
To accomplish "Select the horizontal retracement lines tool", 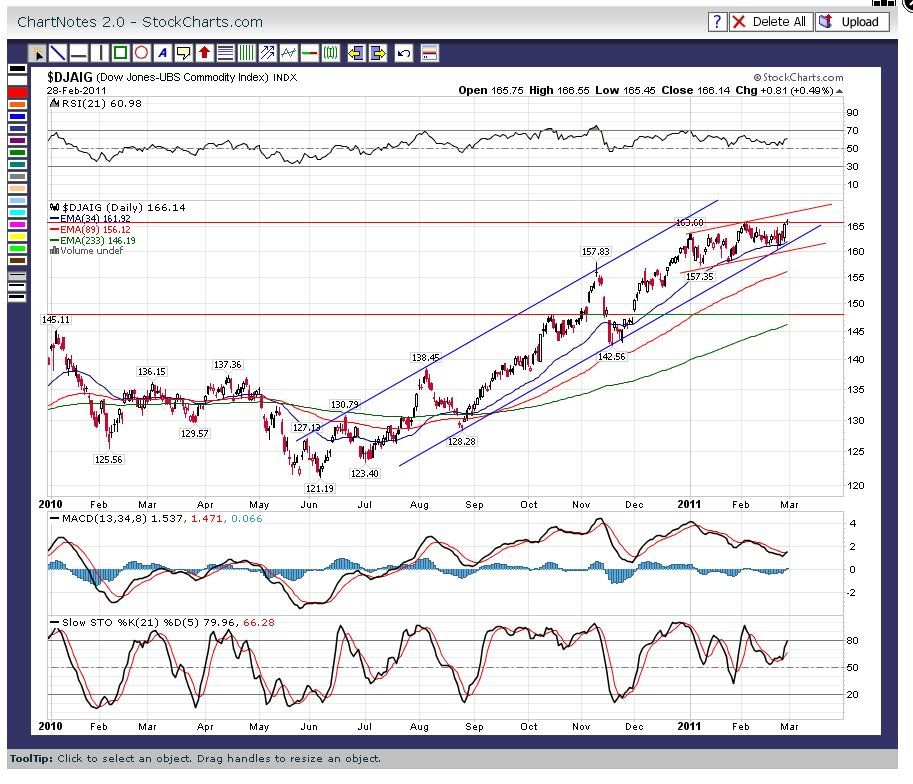I will 225,54.
